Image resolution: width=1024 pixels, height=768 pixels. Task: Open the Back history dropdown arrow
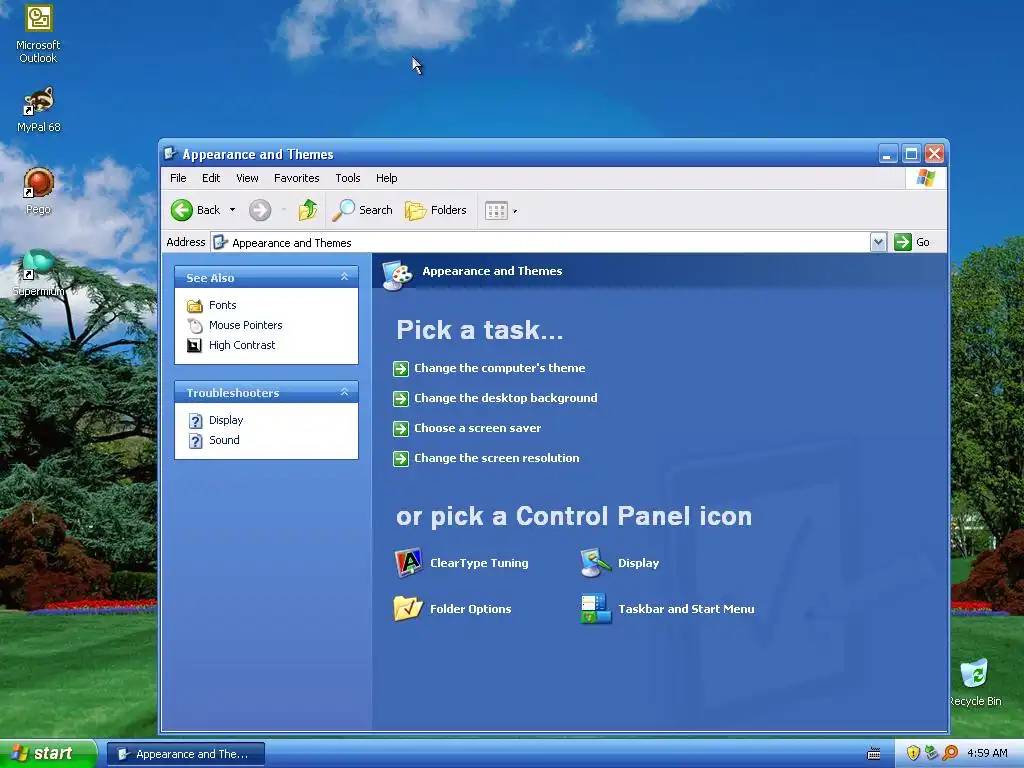click(232, 210)
